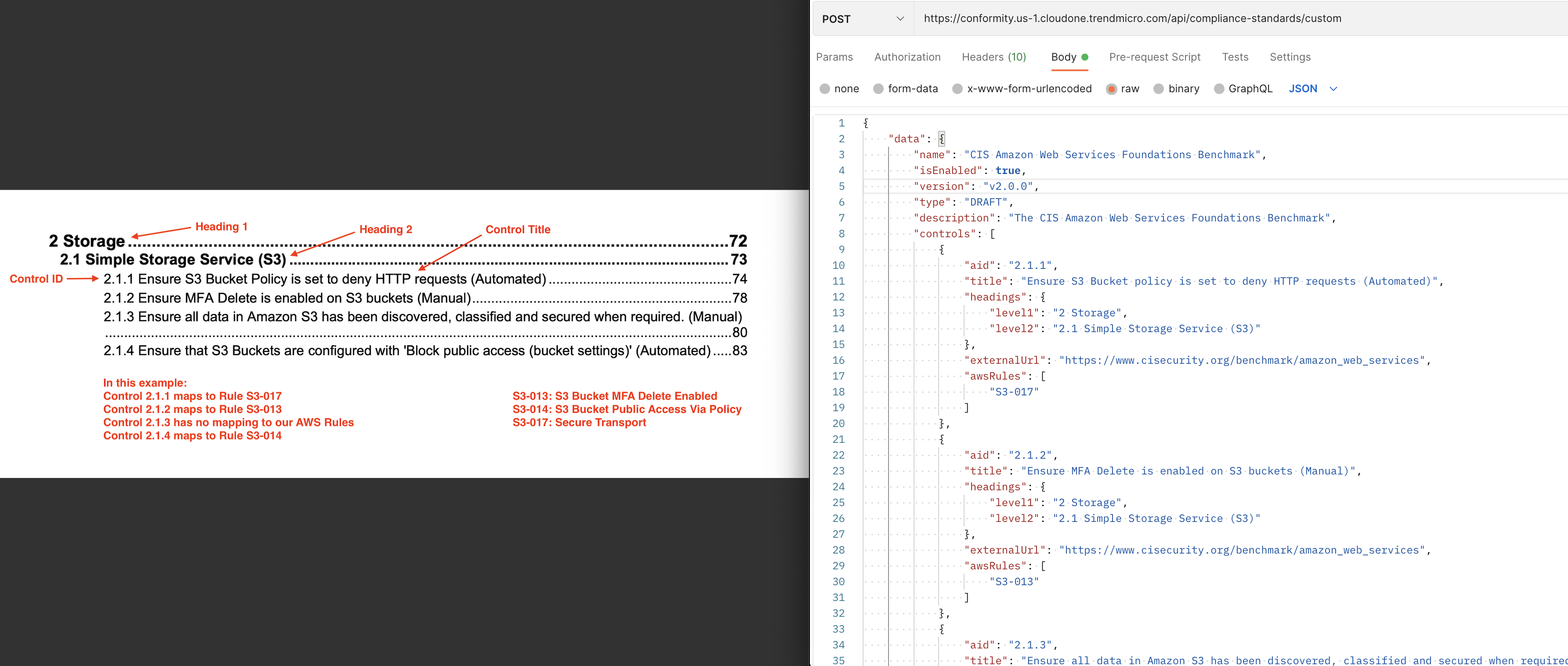Open the JSON format dropdown
Image resolution: width=1568 pixels, height=666 pixels.
coord(1303,89)
